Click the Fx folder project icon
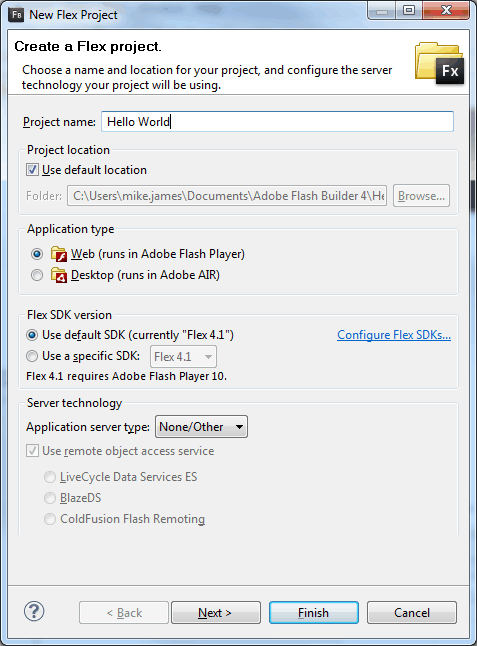 tap(440, 63)
